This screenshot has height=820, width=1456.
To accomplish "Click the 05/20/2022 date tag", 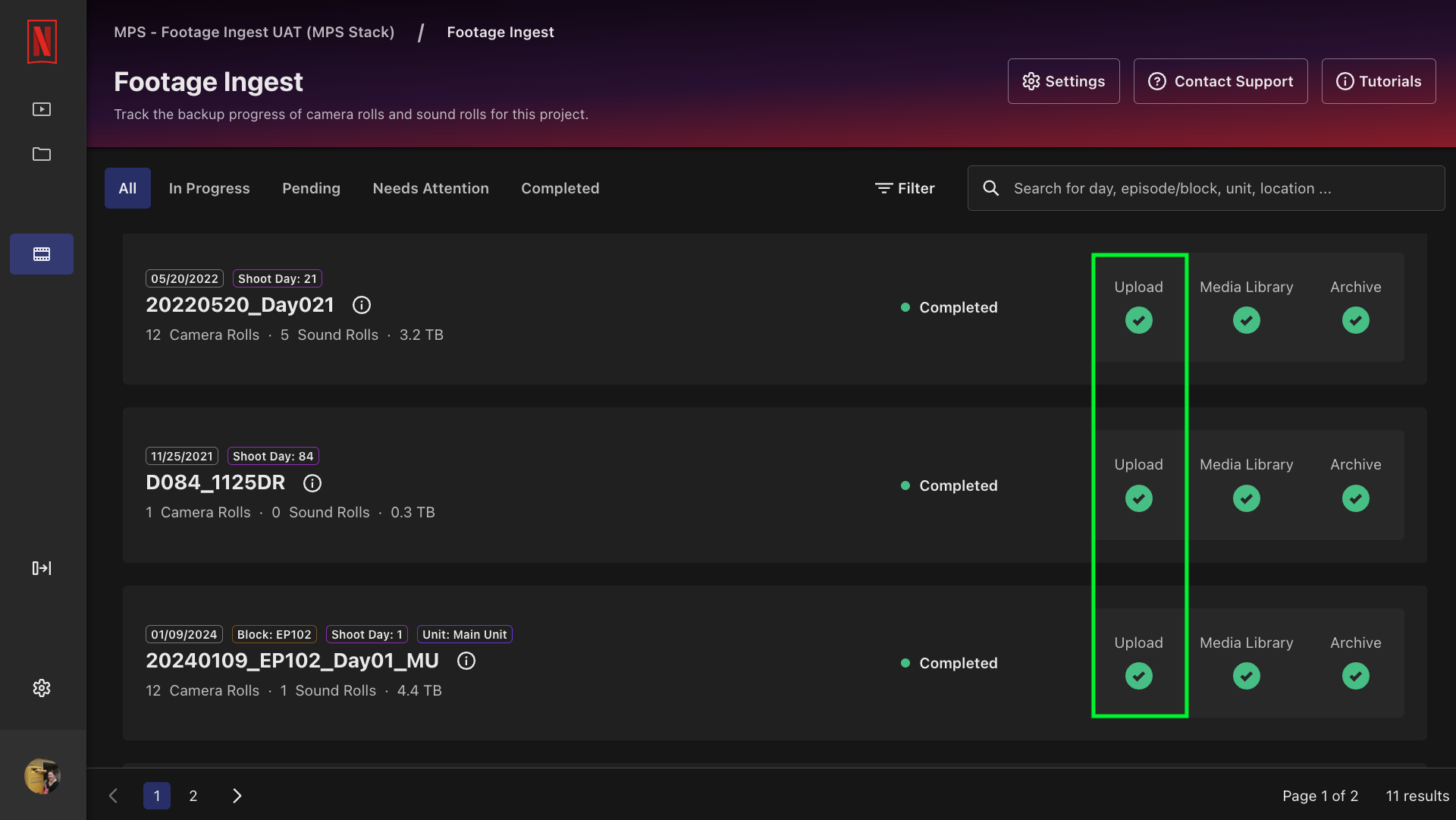I will [x=184, y=278].
